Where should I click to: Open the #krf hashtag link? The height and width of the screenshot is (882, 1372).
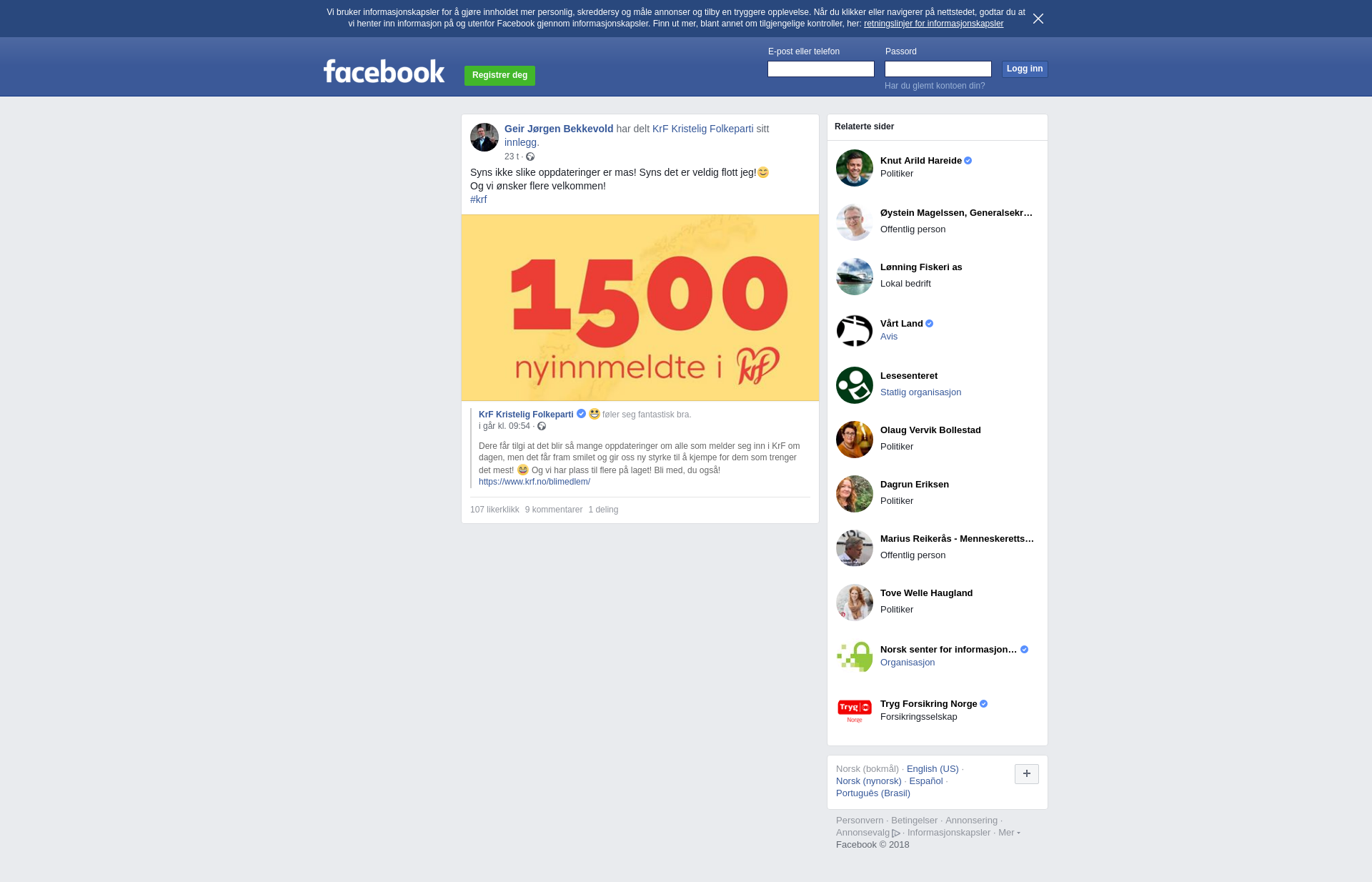[479, 199]
